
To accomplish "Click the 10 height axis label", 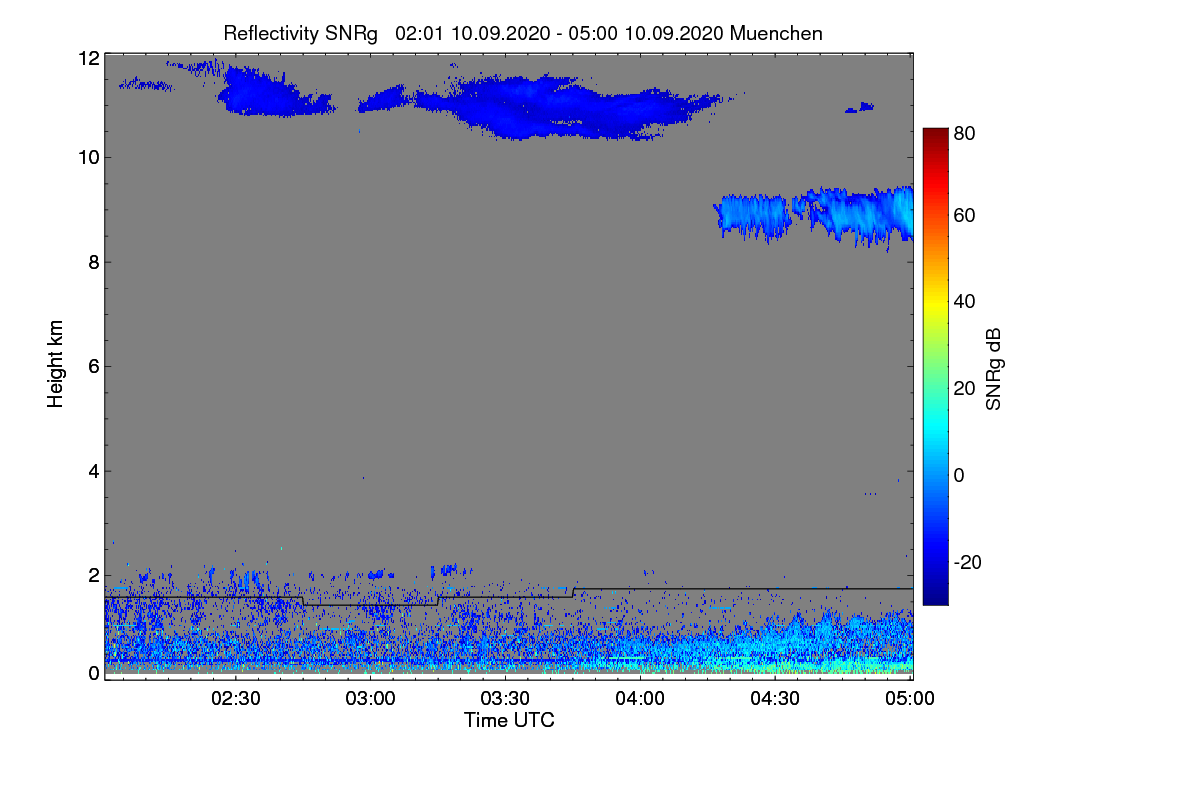I will 88,157.
